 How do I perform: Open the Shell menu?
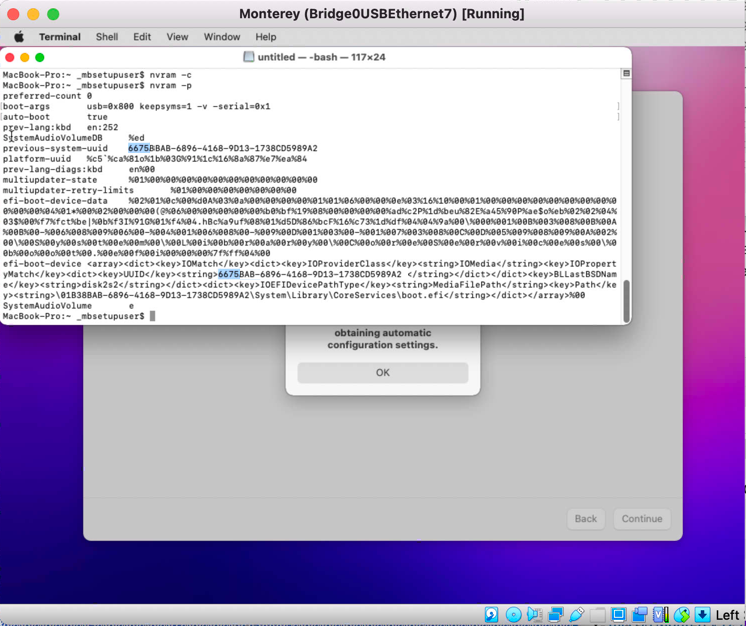point(107,37)
